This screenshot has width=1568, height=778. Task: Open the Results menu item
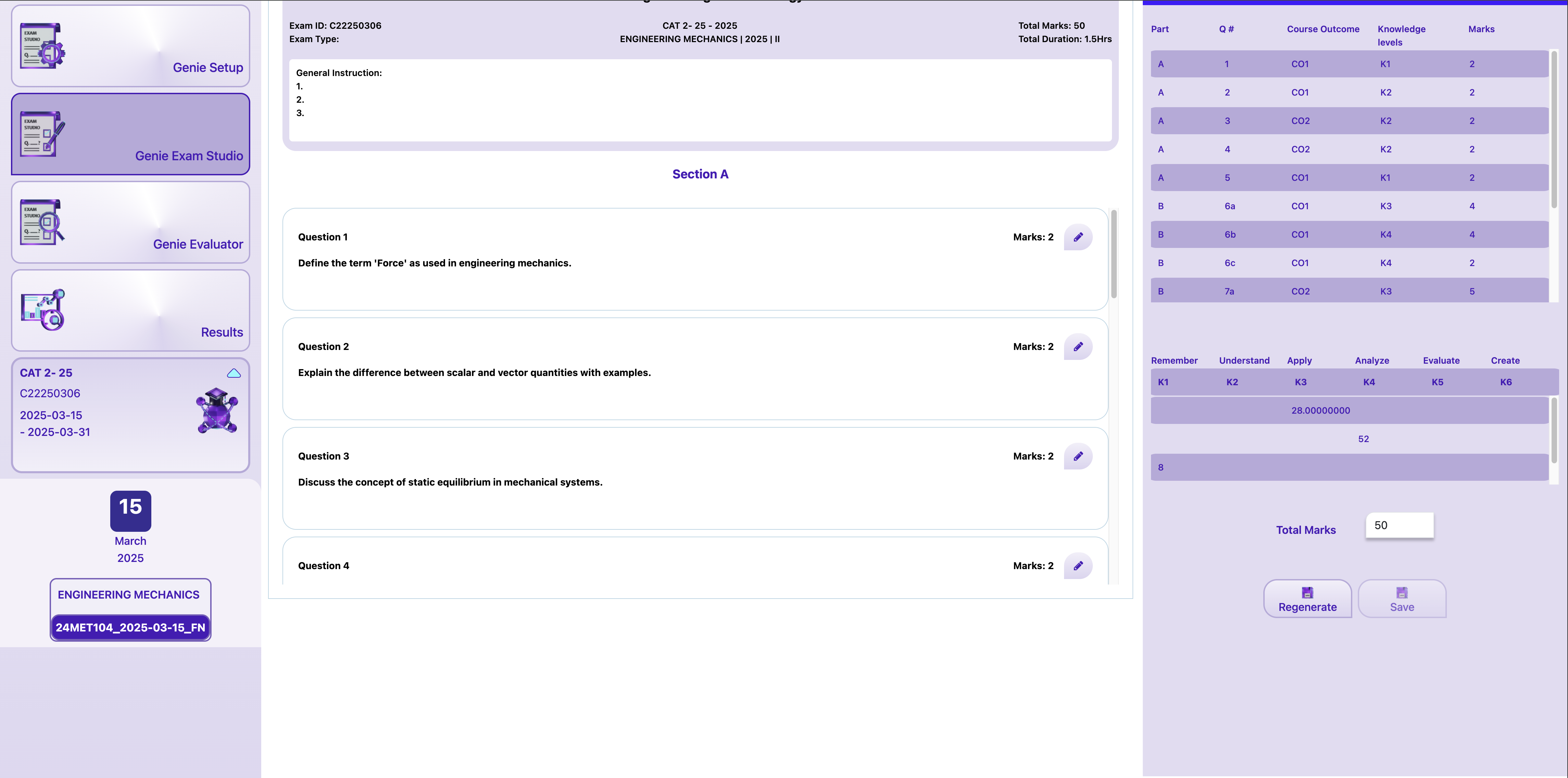(222, 332)
